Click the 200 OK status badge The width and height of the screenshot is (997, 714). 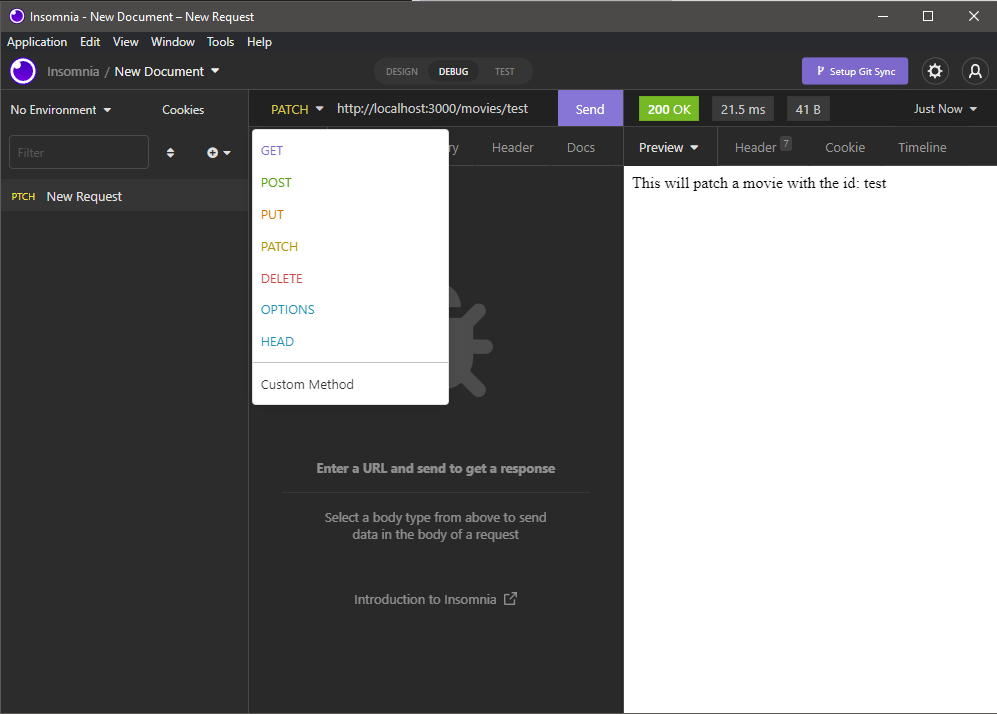(669, 109)
